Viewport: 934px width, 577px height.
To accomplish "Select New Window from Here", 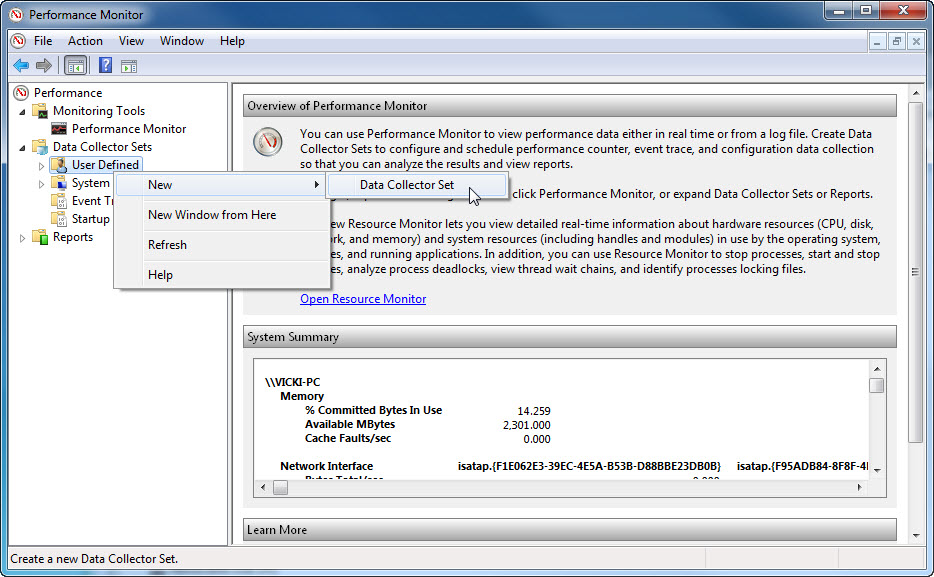I will (222, 215).
